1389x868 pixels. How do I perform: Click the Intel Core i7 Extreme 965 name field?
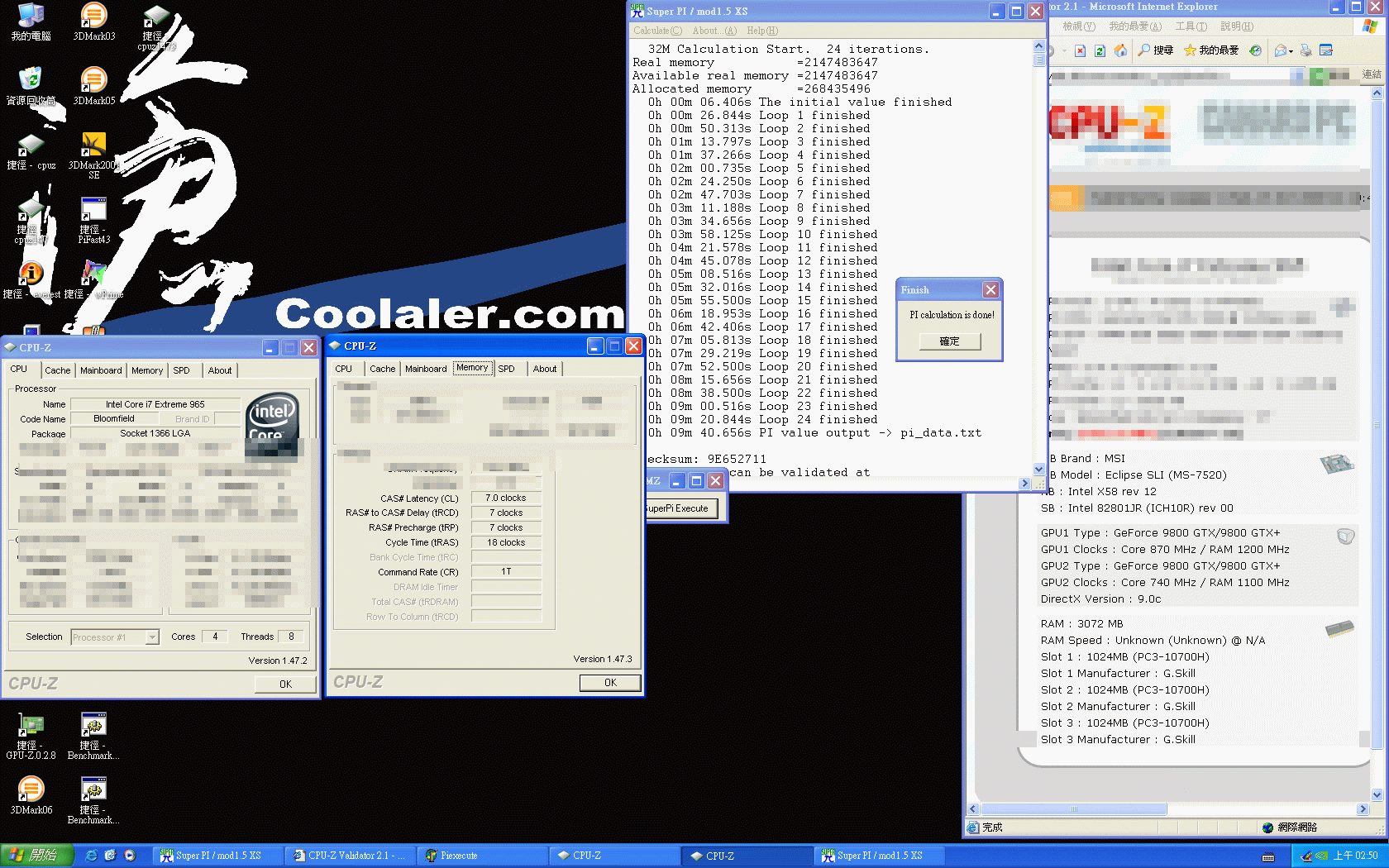[155, 405]
